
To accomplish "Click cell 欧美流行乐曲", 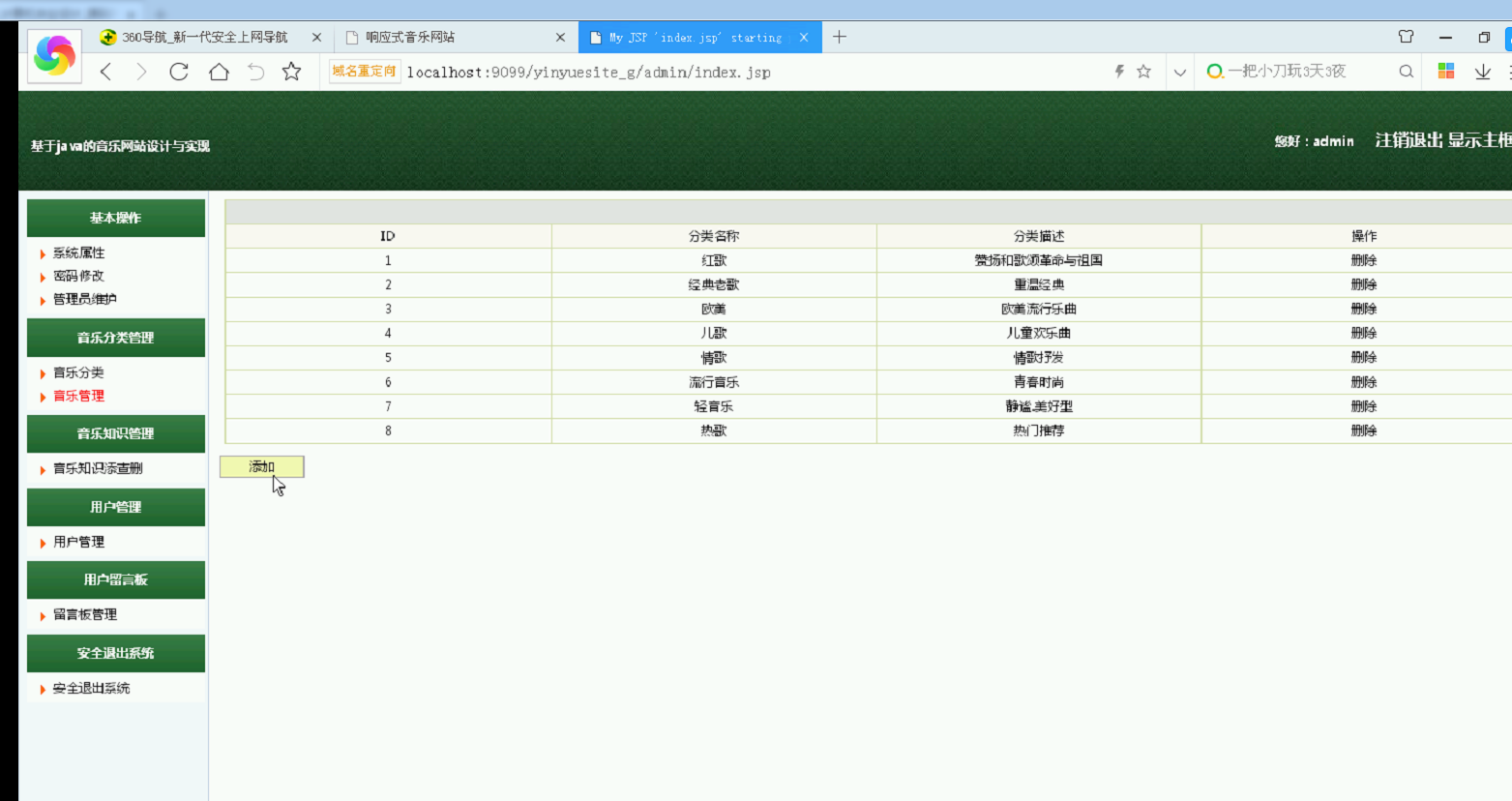I will (1039, 309).
